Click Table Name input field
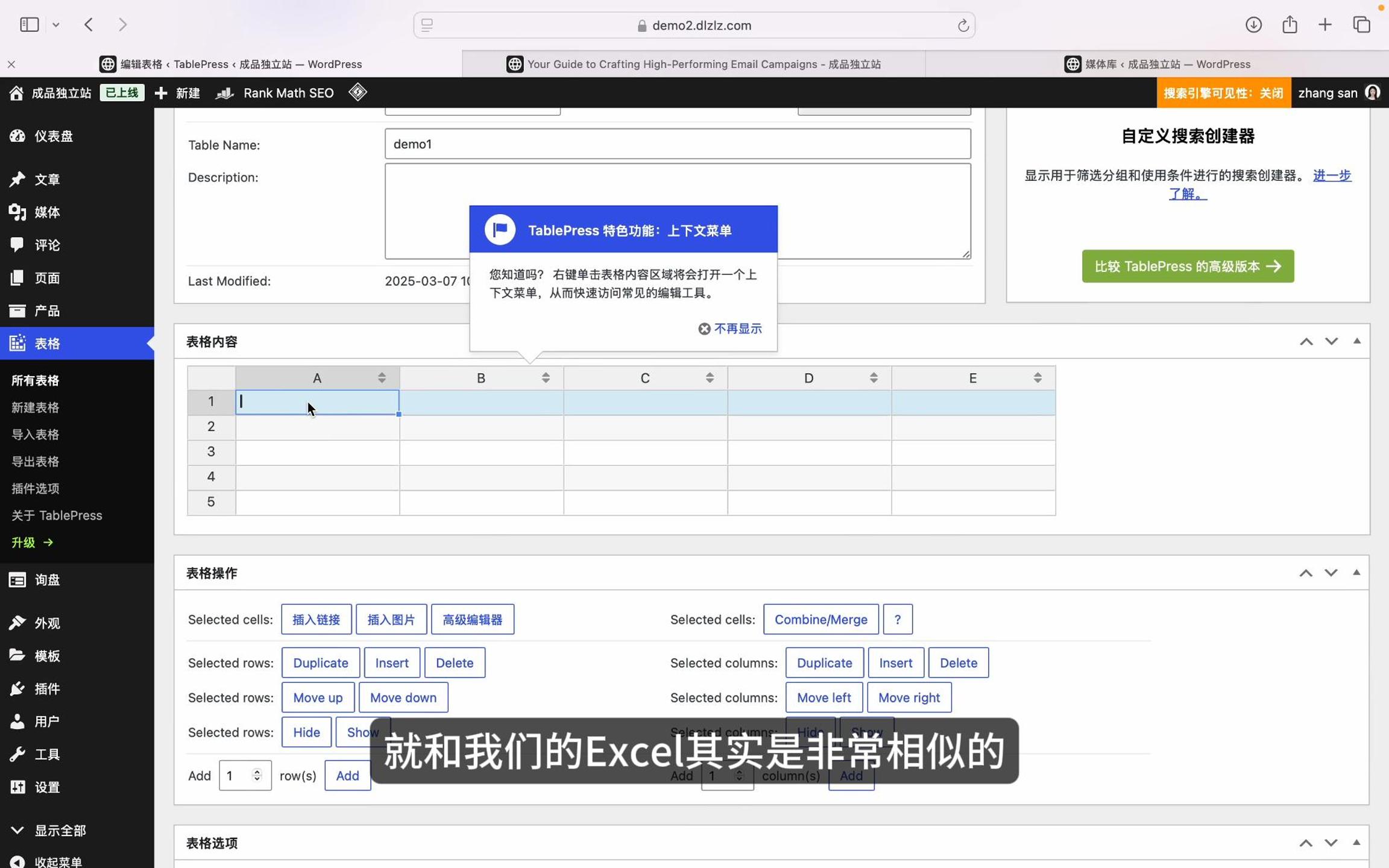This screenshot has height=868, width=1389. [677, 144]
